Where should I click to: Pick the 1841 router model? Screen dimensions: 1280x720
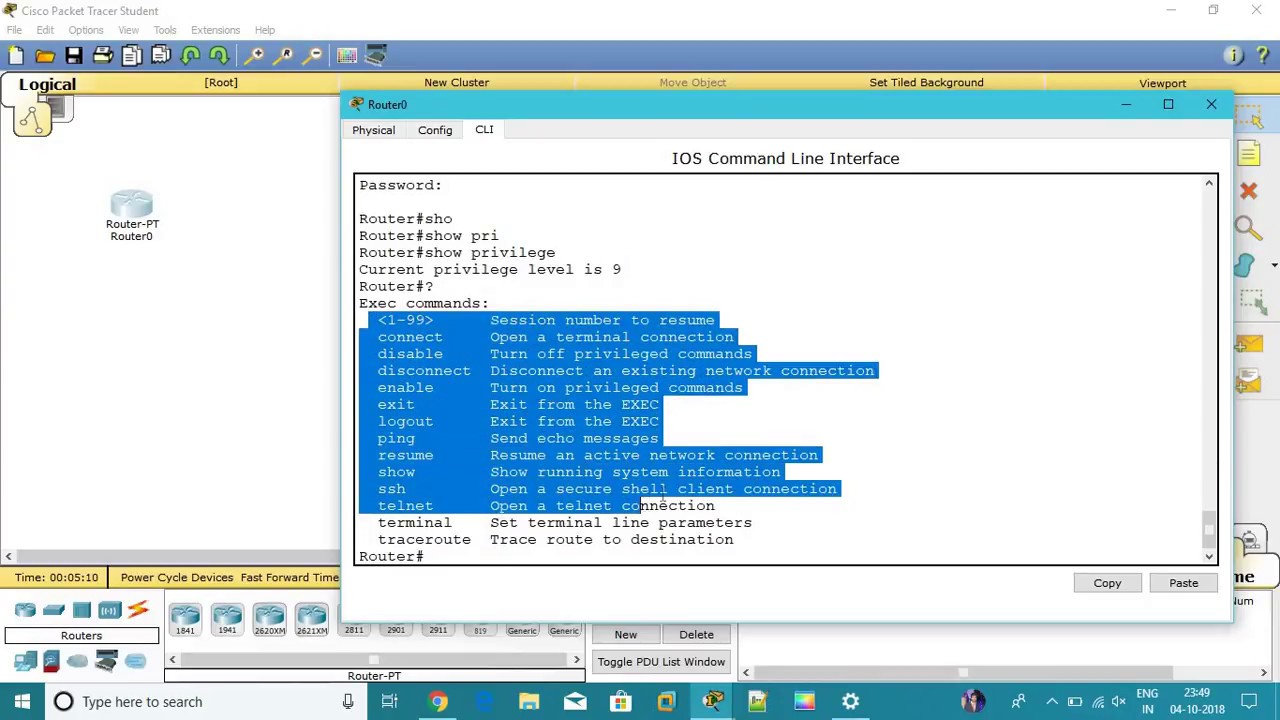click(x=185, y=619)
